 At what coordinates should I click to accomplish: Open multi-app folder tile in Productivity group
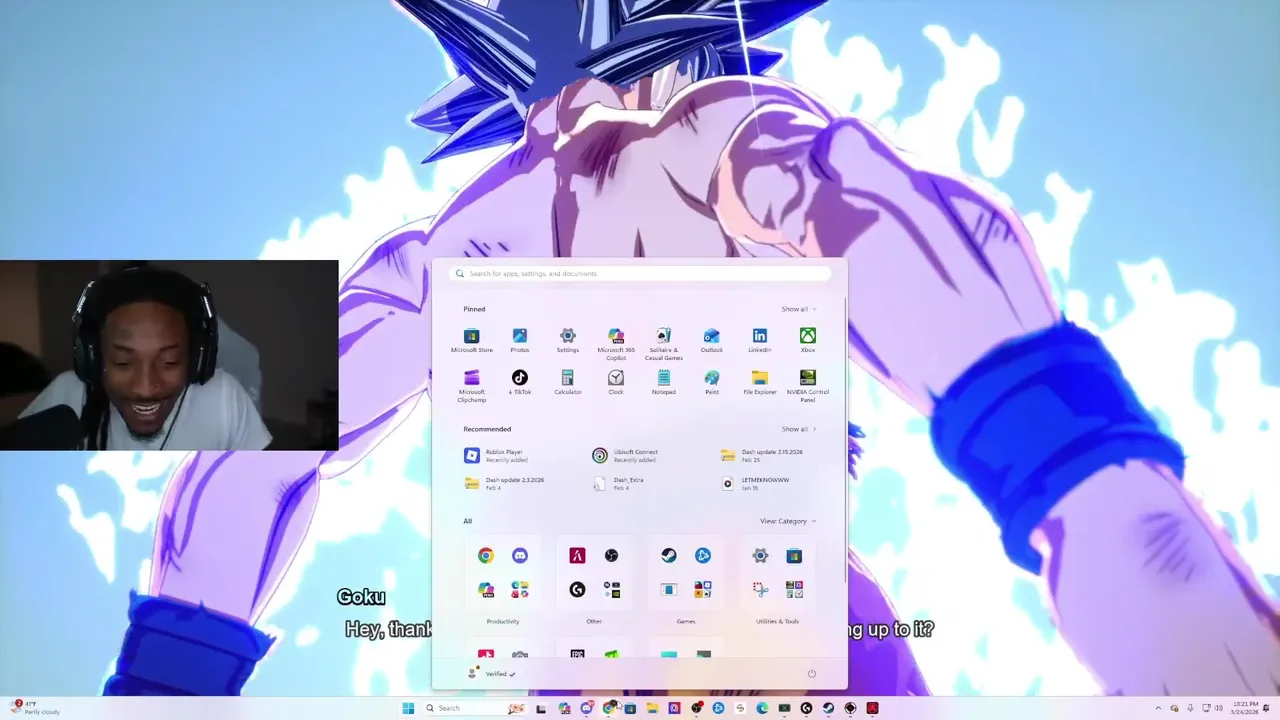520,589
